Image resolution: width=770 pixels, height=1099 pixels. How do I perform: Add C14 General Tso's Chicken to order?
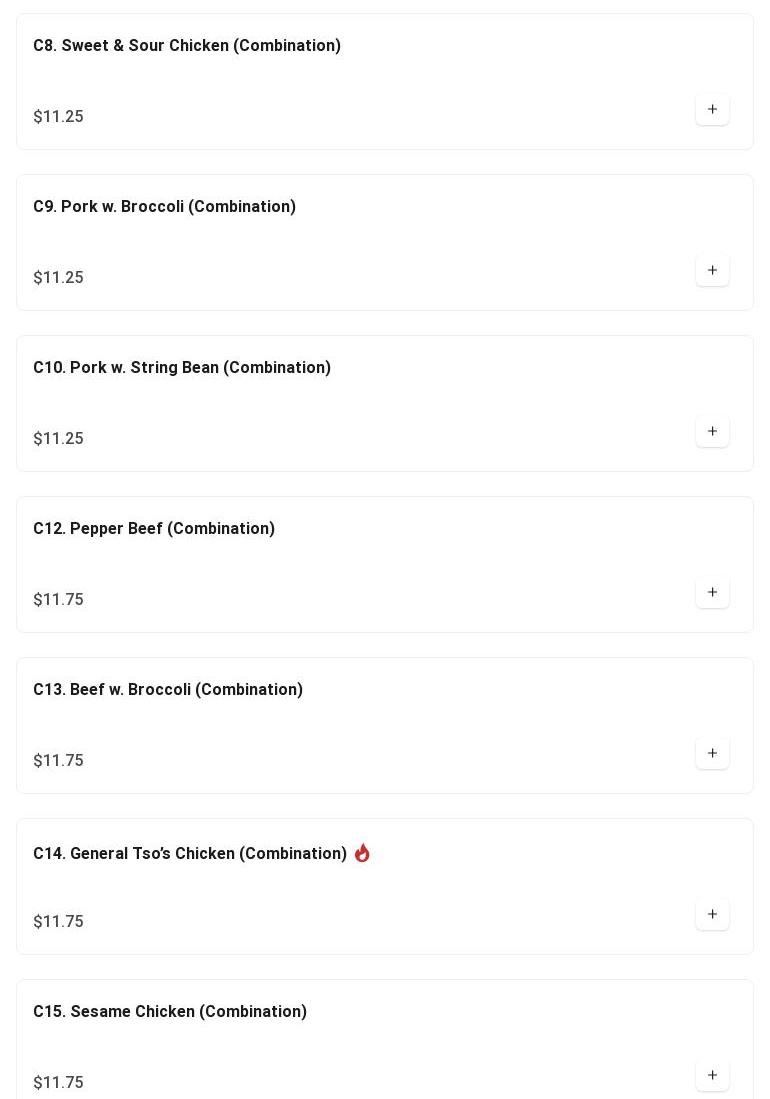[712, 914]
